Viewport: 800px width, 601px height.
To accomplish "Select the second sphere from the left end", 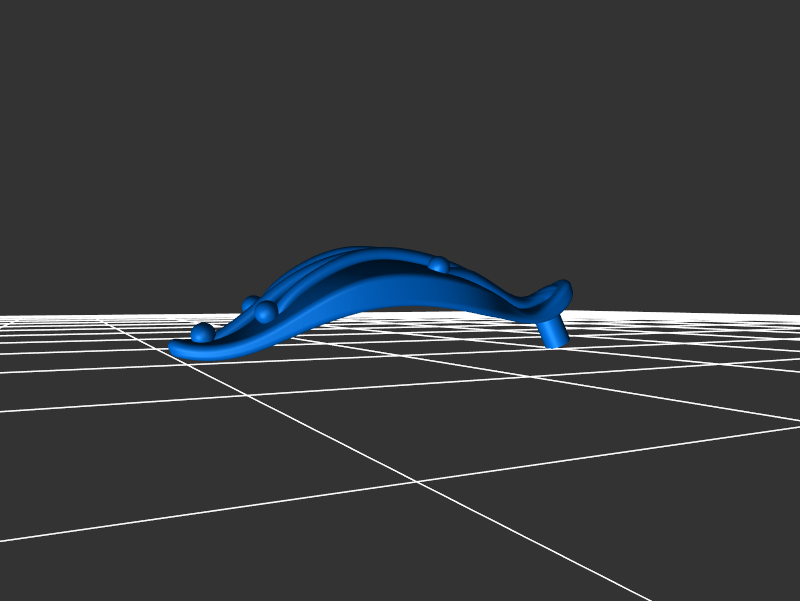I will click(x=265, y=313).
